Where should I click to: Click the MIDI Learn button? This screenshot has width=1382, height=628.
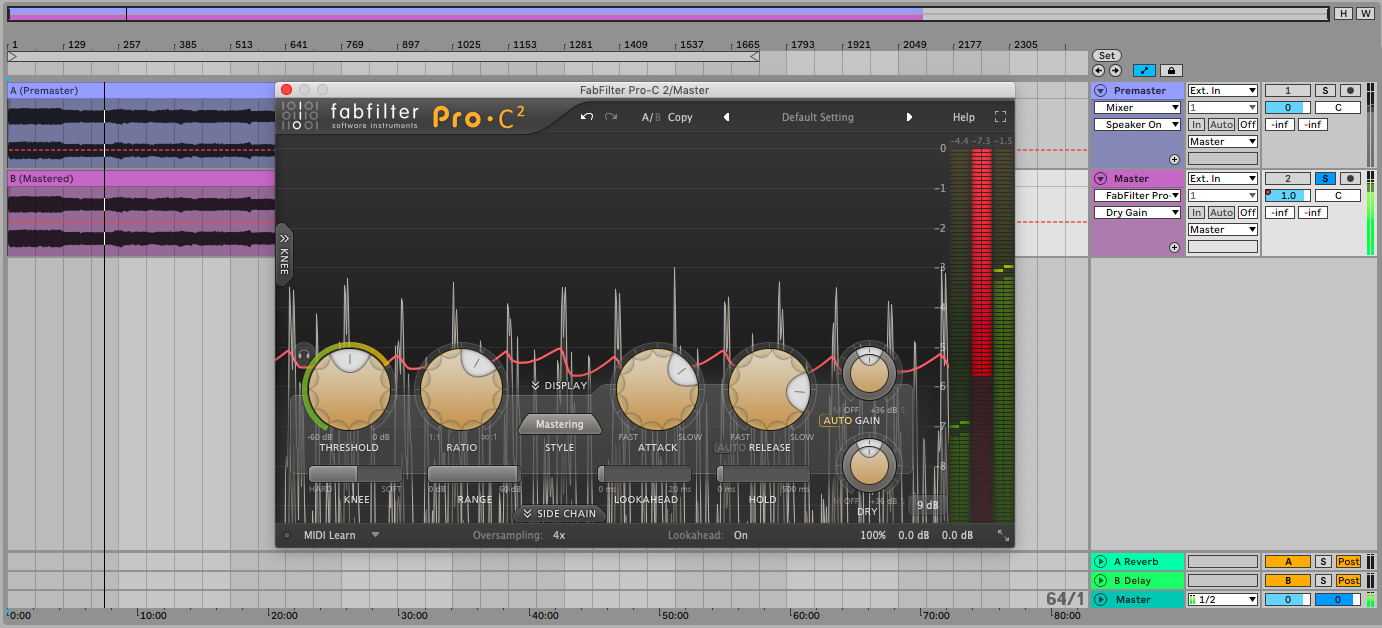point(329,535)
